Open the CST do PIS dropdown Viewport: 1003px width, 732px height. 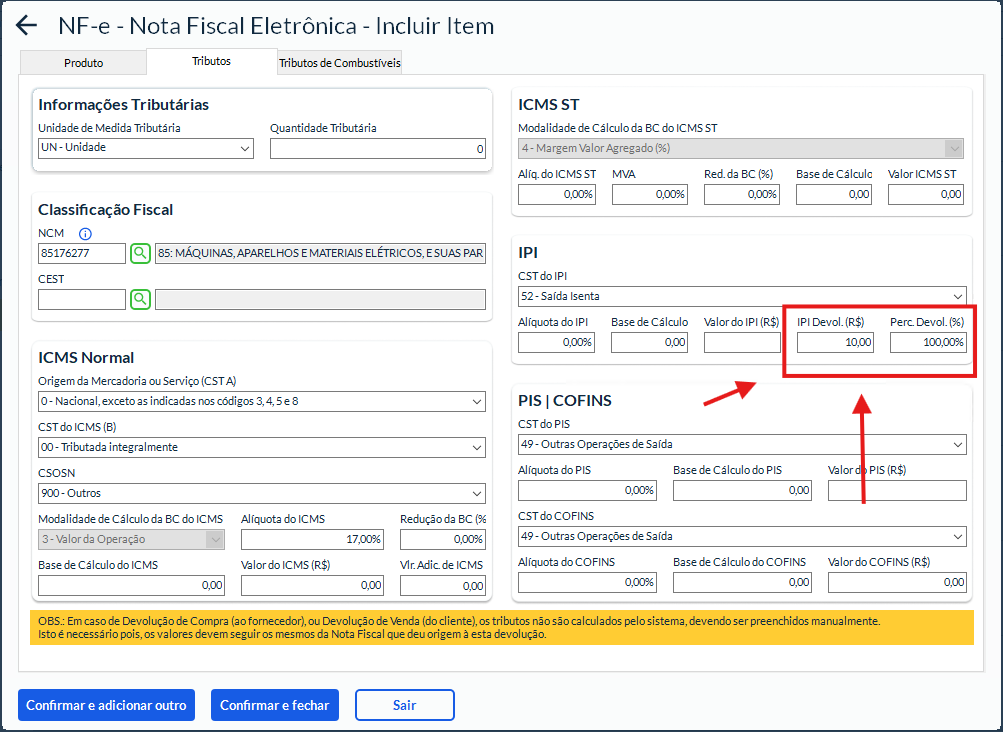coord(742,445)
